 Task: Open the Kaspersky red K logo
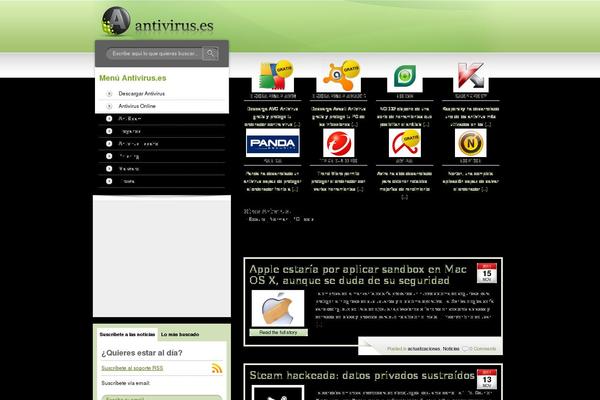pyautogui.click(x=471, y=76)
